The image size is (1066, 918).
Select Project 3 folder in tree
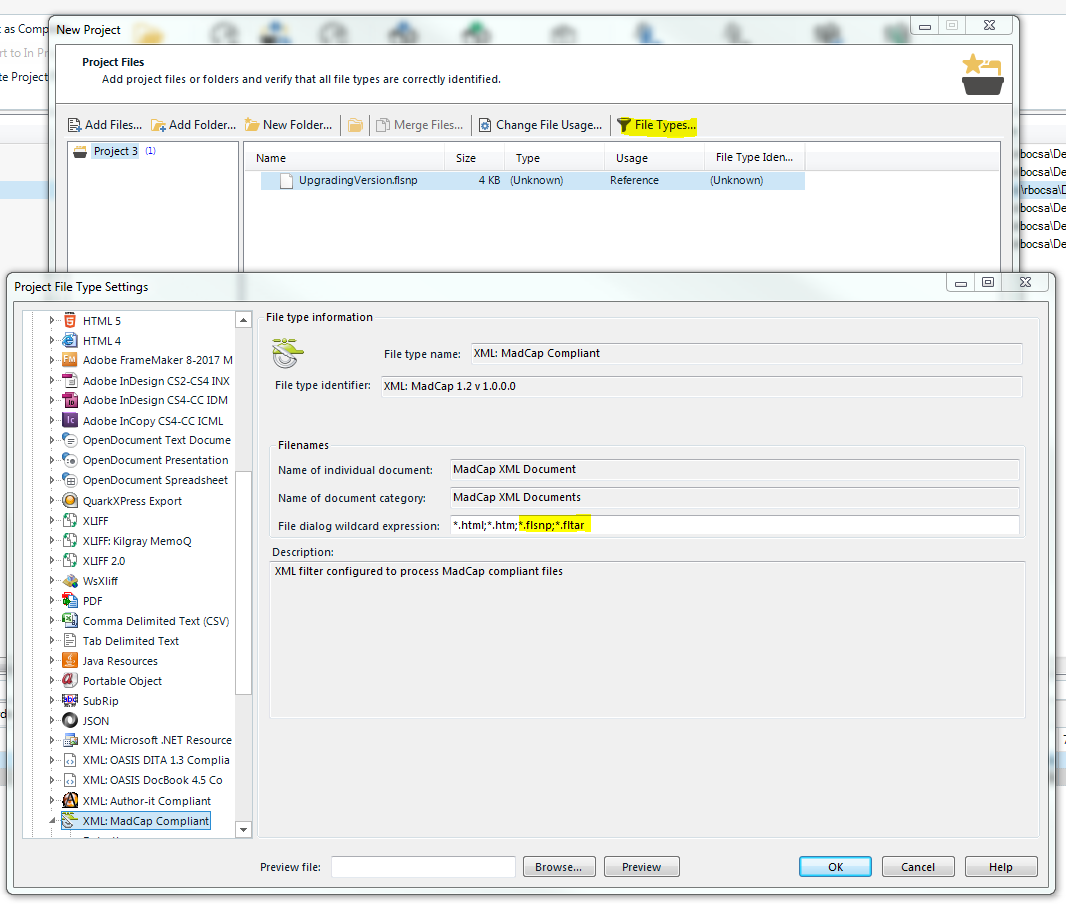pos(116,151)
